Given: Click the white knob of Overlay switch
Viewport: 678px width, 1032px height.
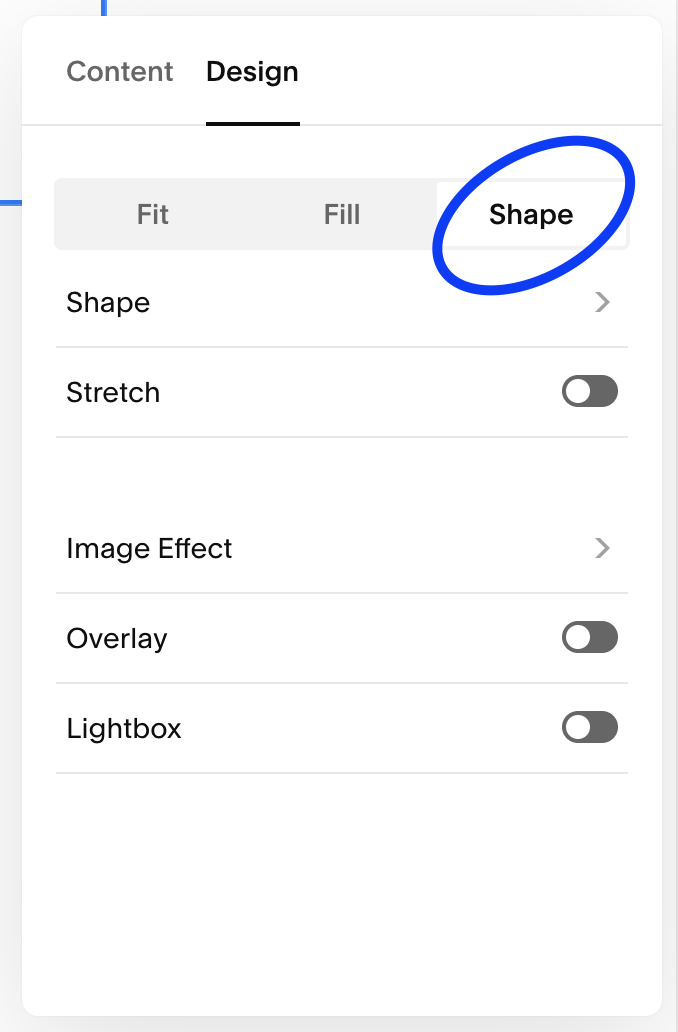Looking at the screenshot, I should (x=578, y=638).
